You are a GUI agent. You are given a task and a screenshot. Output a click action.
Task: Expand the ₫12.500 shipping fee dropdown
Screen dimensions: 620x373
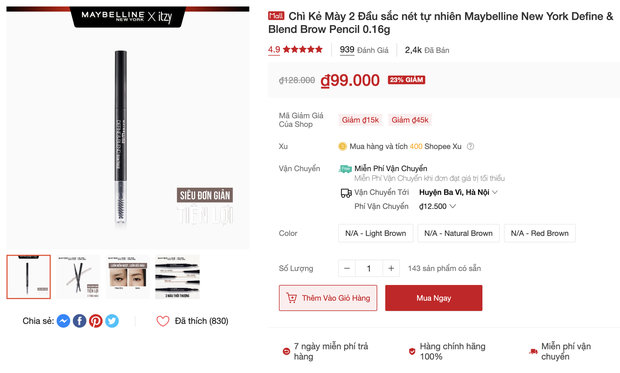(437, 206)
